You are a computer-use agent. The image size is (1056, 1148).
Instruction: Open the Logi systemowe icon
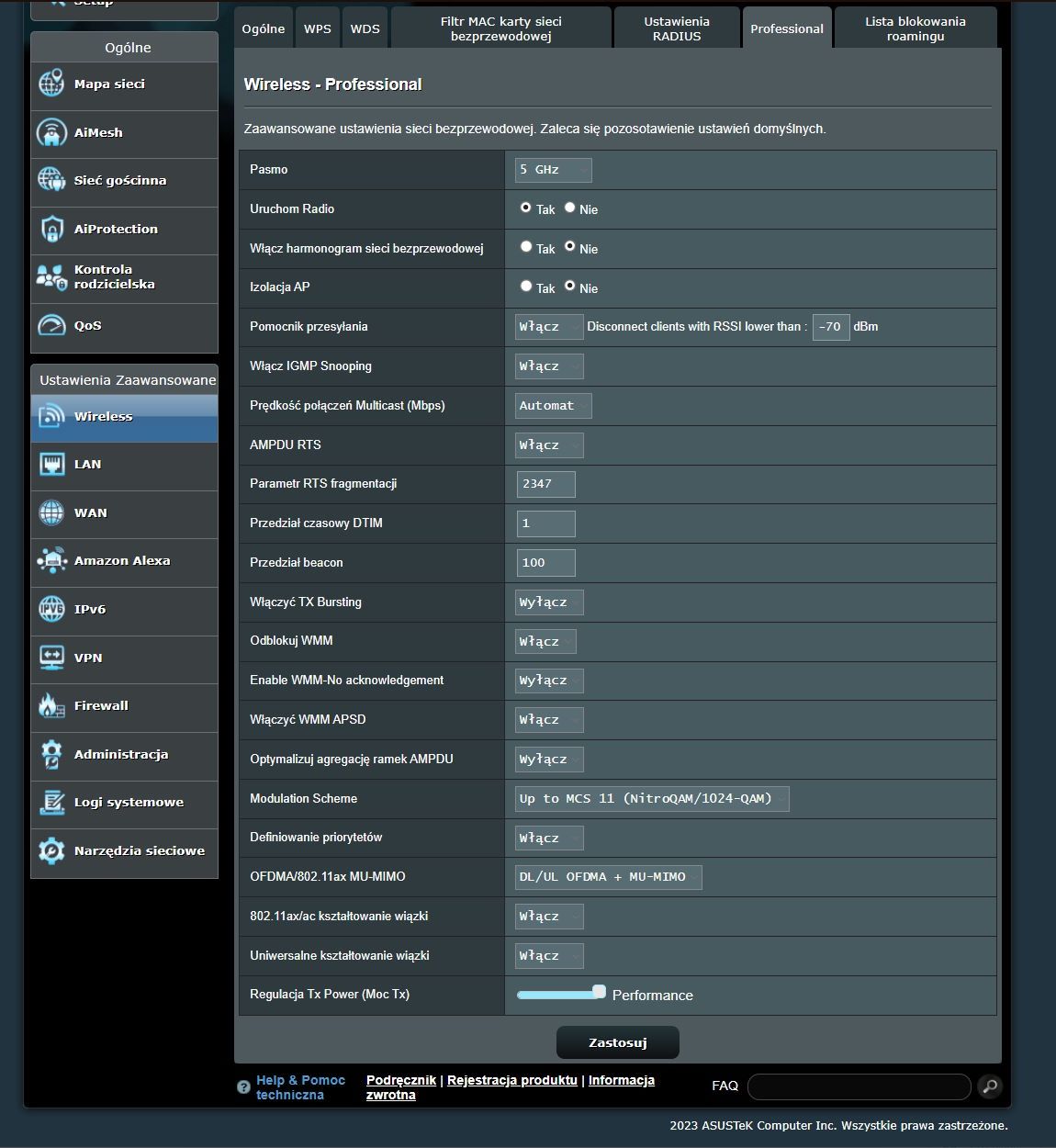51,802
